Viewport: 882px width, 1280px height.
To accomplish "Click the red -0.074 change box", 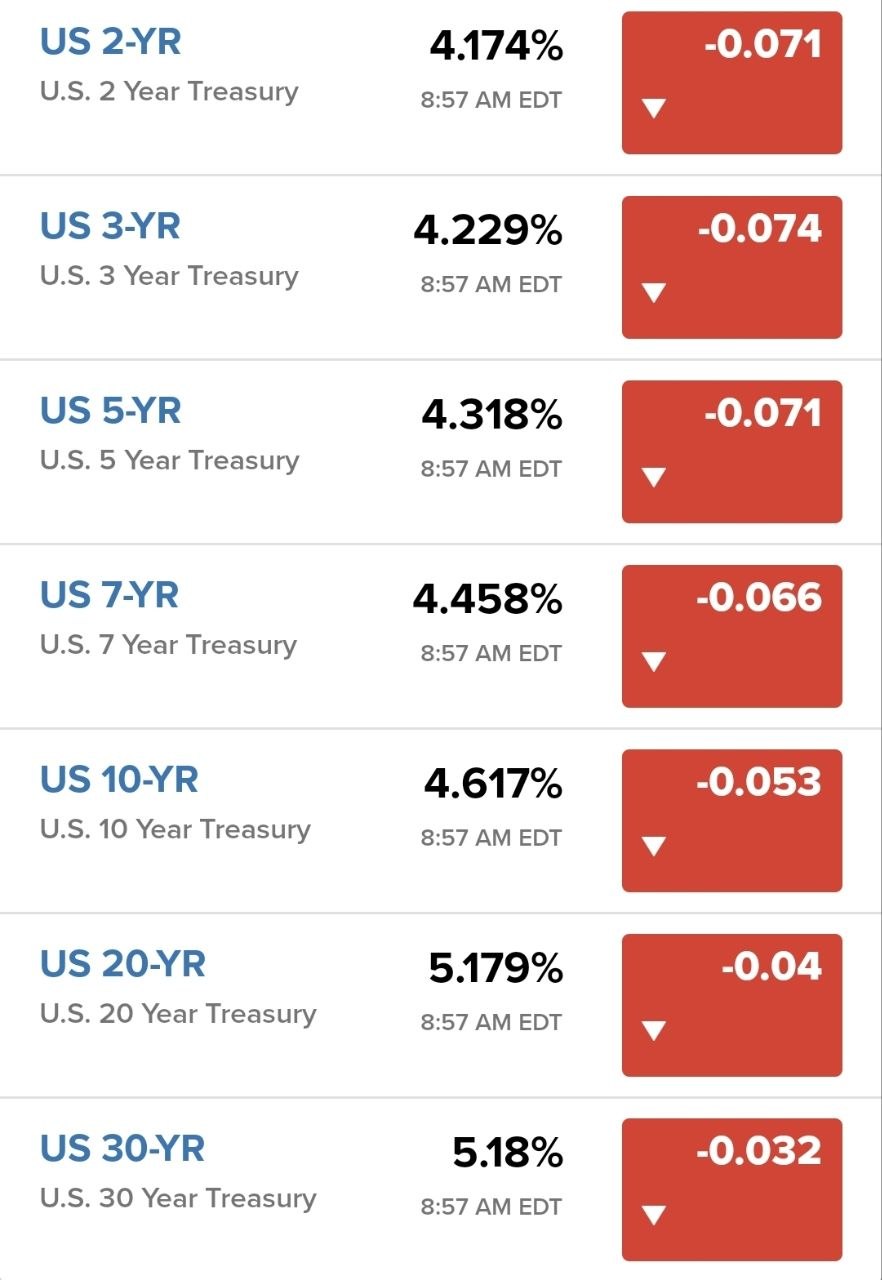I will click(732, 267).
